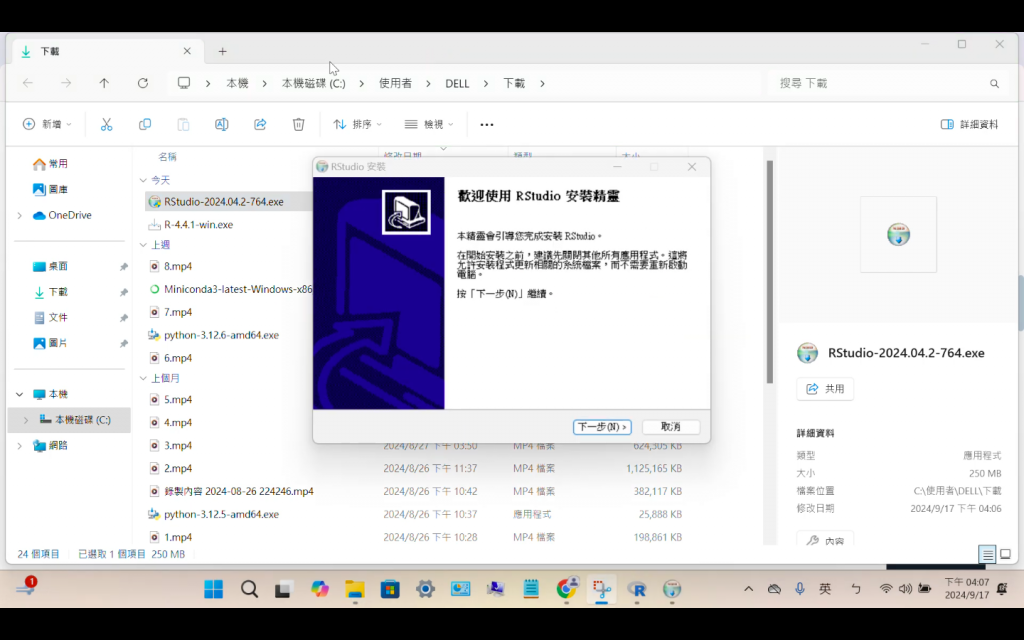Open R application icon in taskbar
This screenshot has height=640, width=1024.
coord(637,589)
